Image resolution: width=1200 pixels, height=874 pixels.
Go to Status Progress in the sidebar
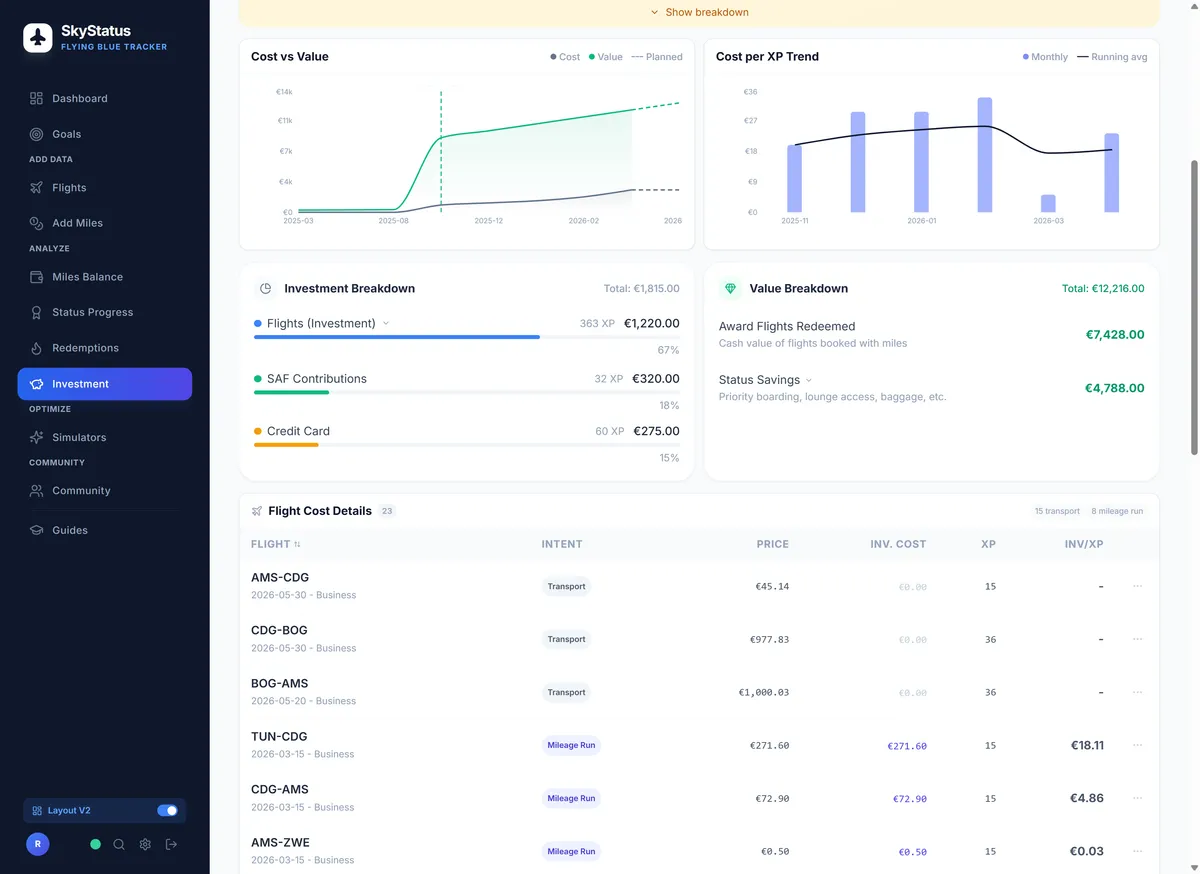tap(92, 312)
